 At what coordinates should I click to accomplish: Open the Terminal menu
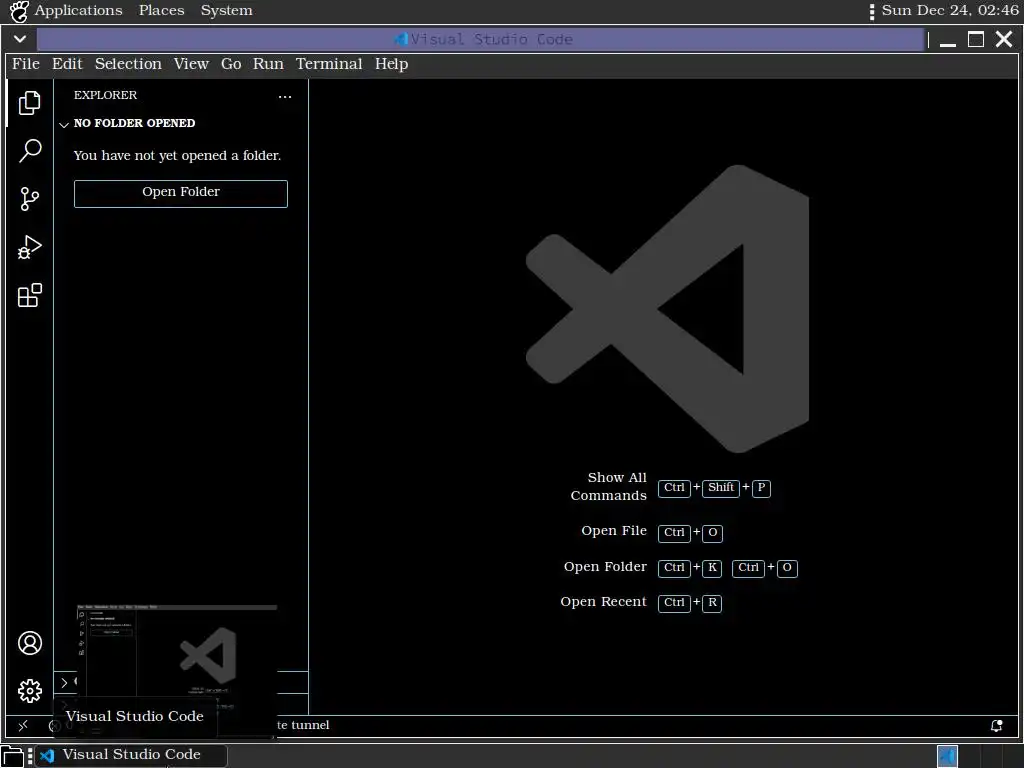pos(329,64)
